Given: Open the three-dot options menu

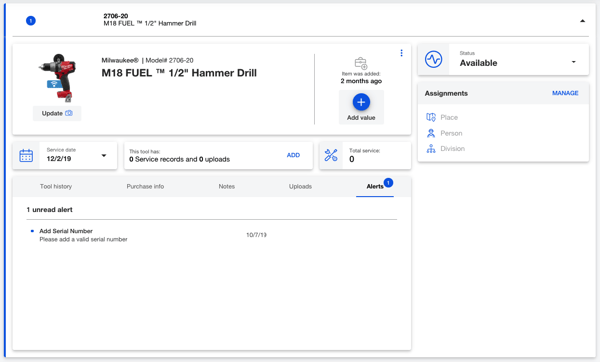Looking at the screenshot, I should point(401,53).
